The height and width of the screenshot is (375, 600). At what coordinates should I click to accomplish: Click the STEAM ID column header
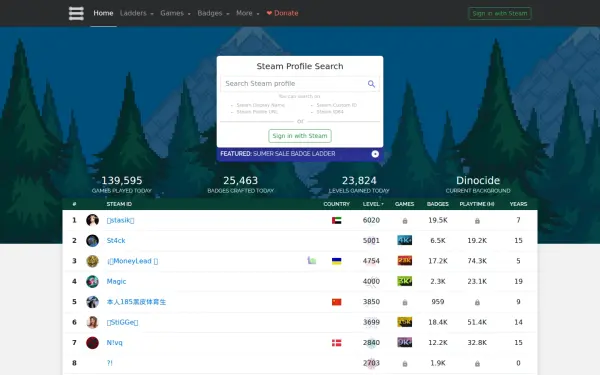(x=119, y=204)
